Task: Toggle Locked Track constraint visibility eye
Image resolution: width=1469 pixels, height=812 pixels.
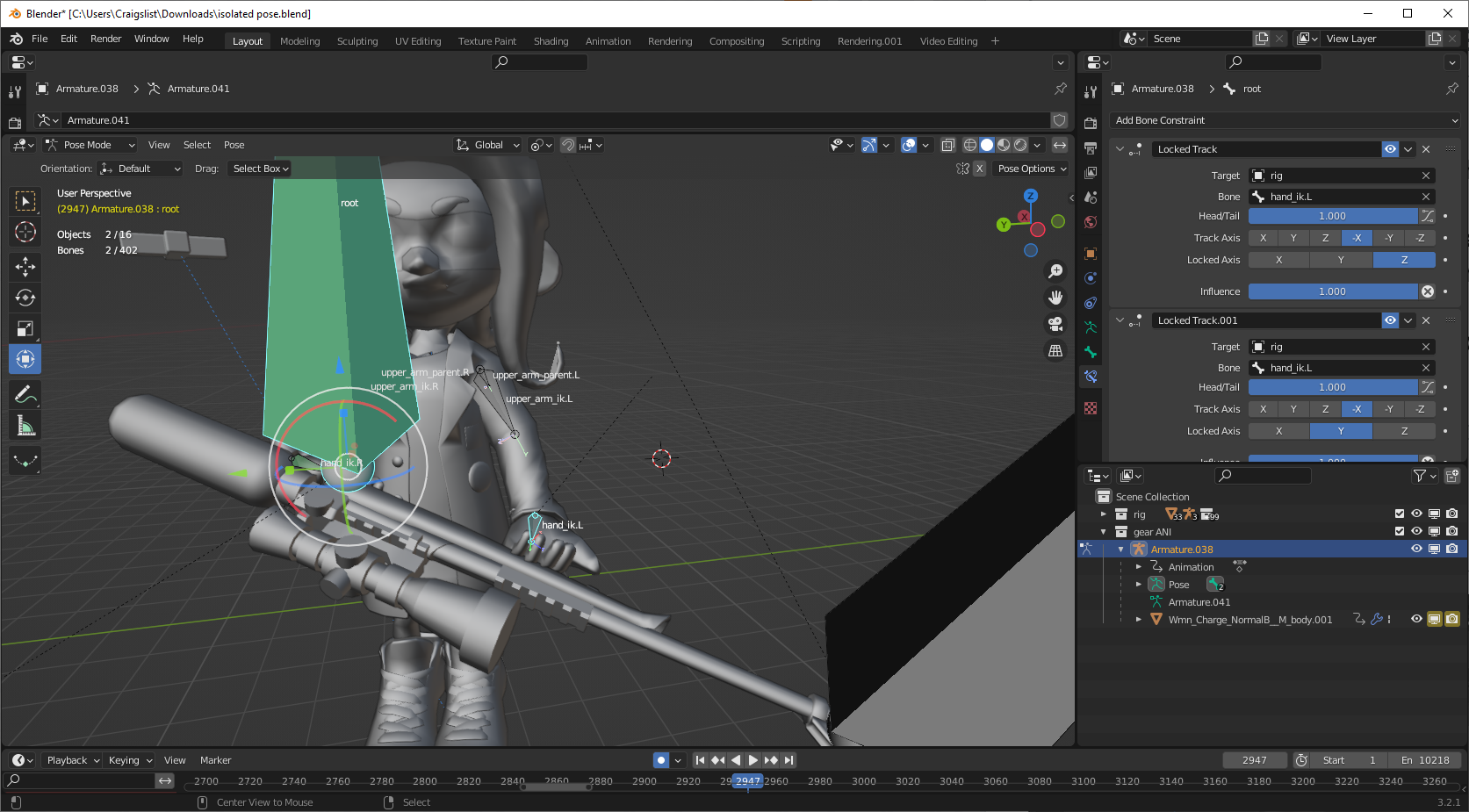Action: (x=1390, y=149)
